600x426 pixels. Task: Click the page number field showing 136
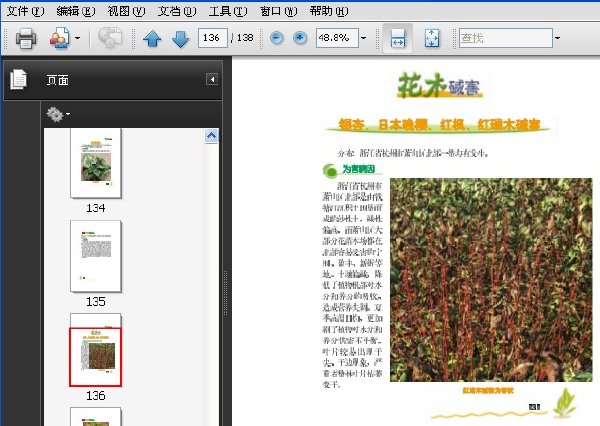(213, 38)
